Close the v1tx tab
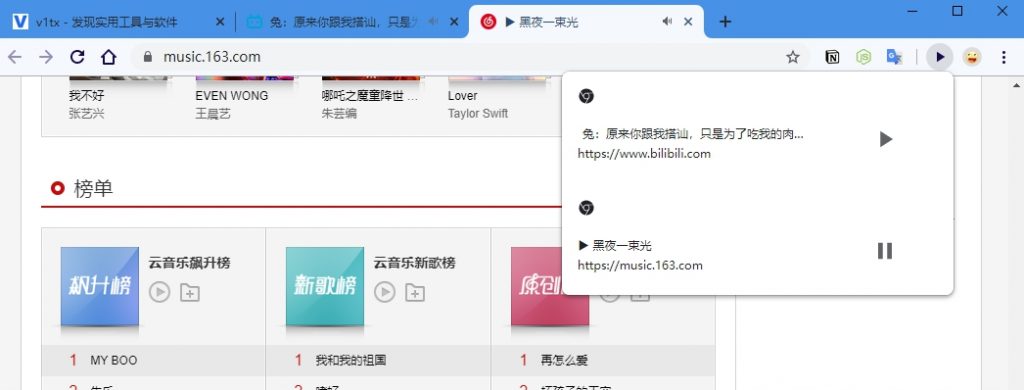The width and height of the screenshot is (1024, 390). tap(220, 22)
